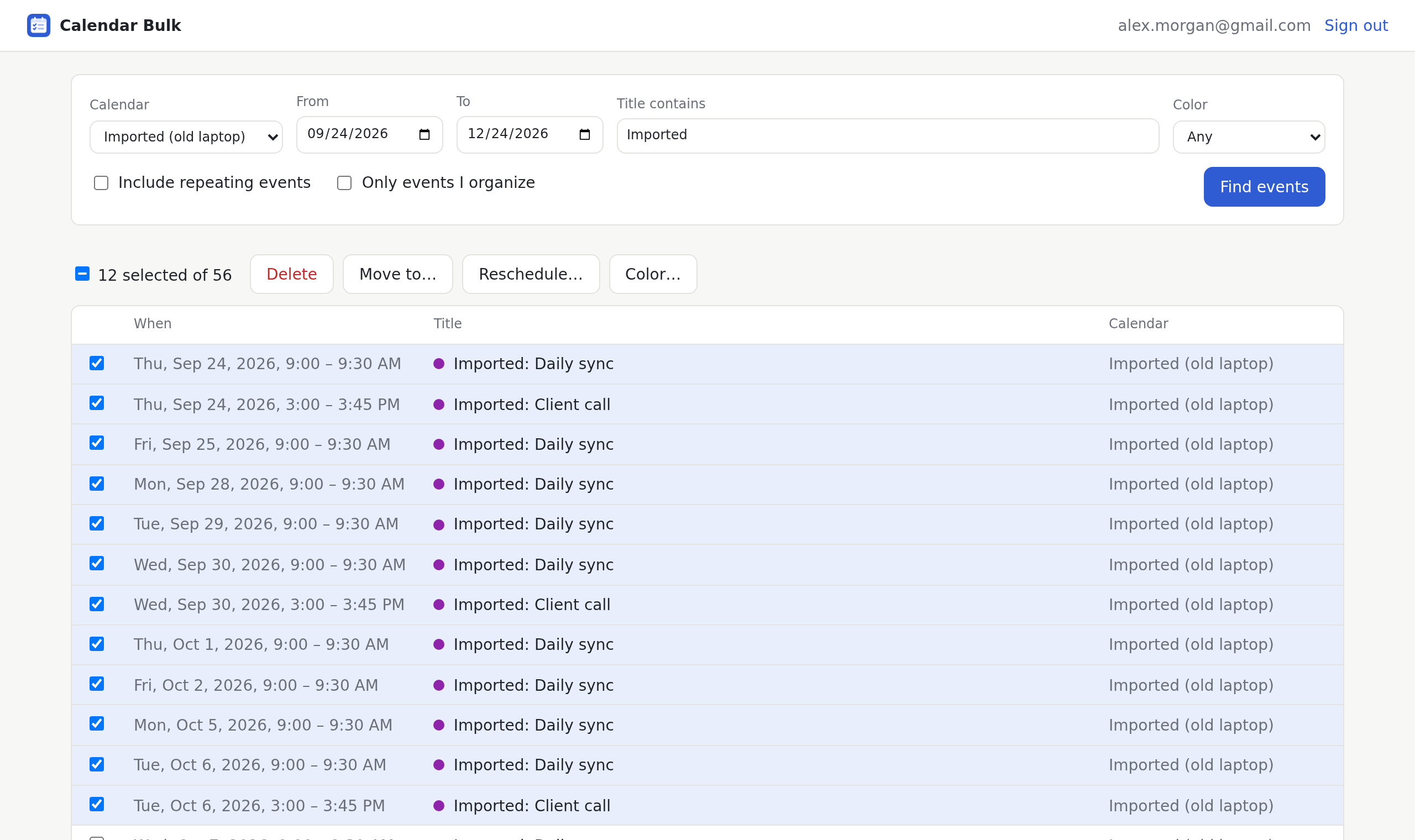Image resolution: width=1415 pixels, height=840 pixels.
Task: Open the Color filter dropdown set to Any
Action: (x=1249, y=137)
